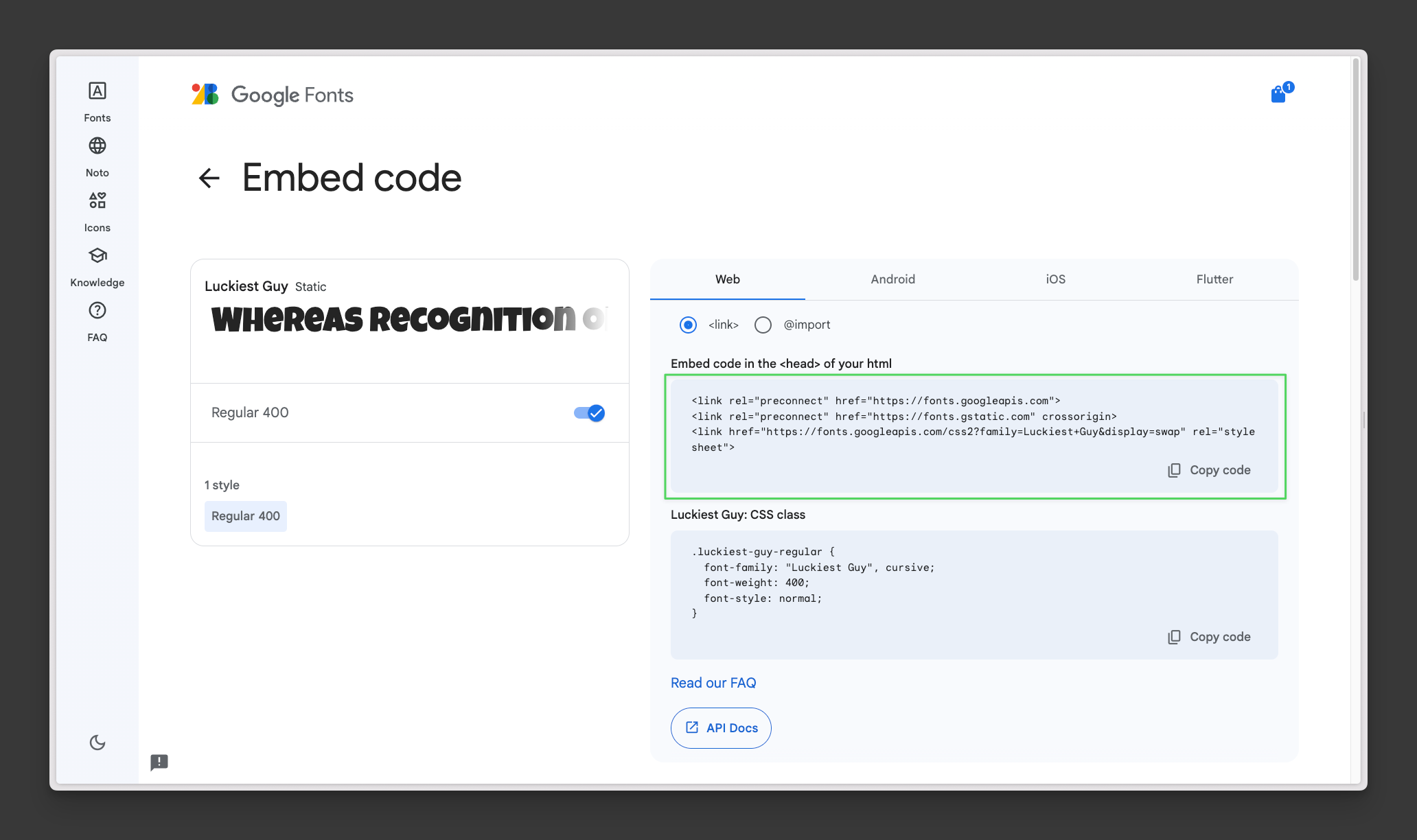Switch to the iOS tab

pyautogui.click(x=1054, y=279)
